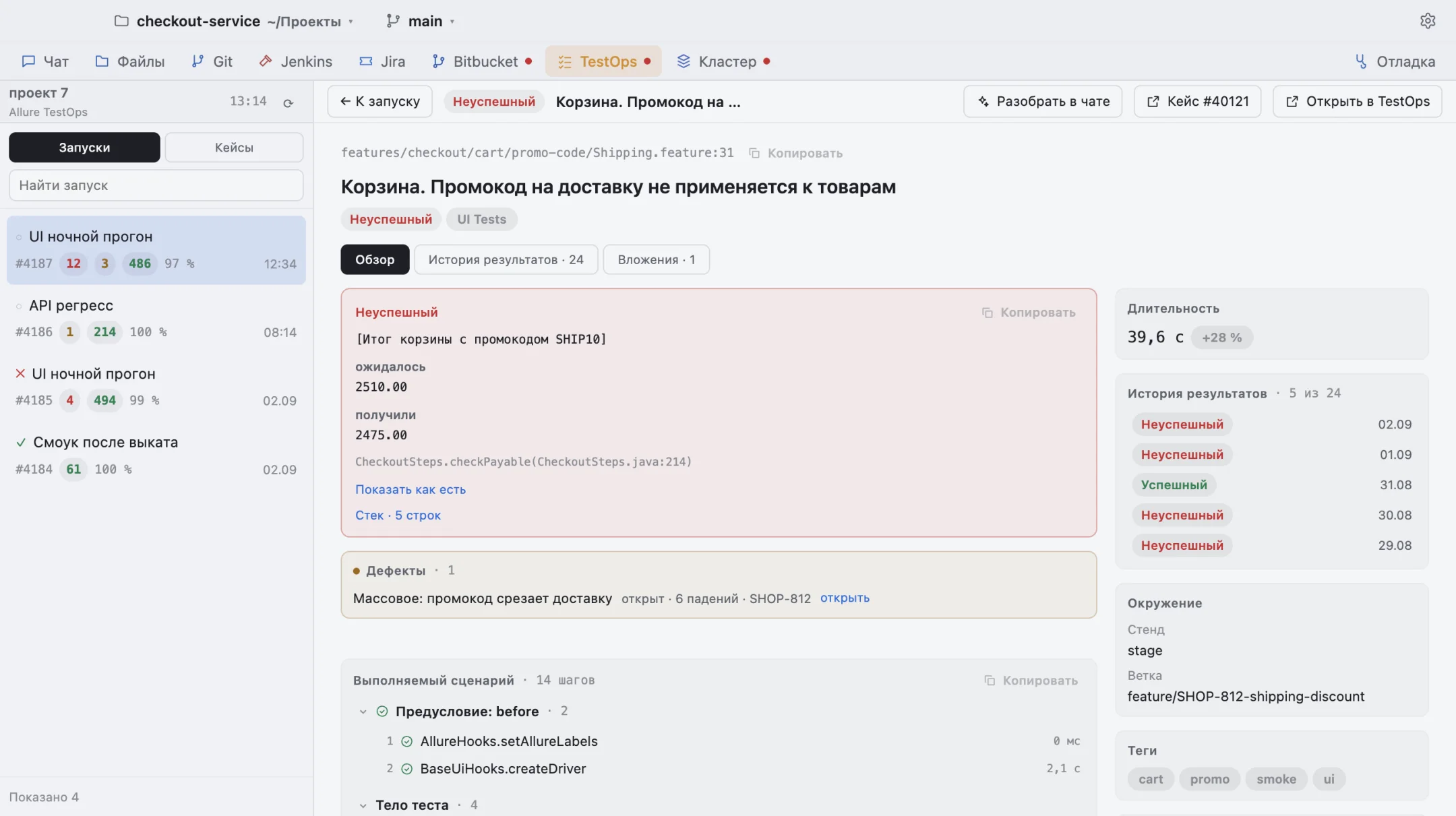Image resolution: width=1456 pixels, height=816 pixels.
Task: Click the refresh launches icon
Action: click(x=289, y=103)
